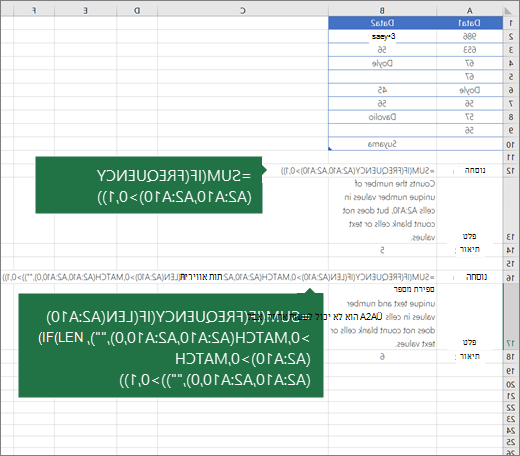Click the פלט label in row 17

469,342
